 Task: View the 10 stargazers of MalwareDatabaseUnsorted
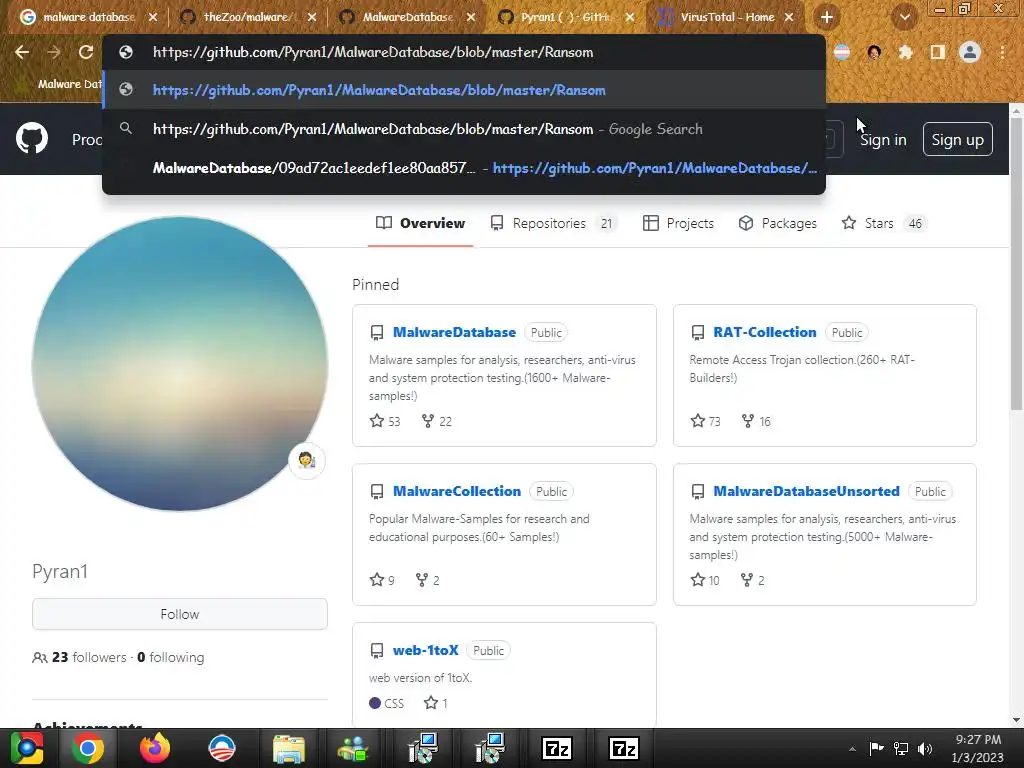pyautogui.click(x=705, y=580)
